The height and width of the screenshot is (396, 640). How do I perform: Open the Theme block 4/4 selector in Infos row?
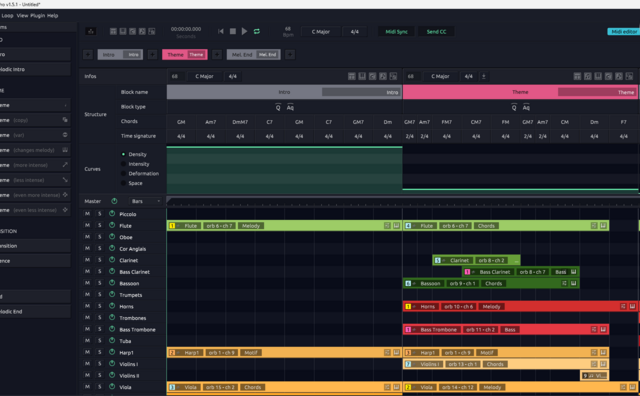469,76
